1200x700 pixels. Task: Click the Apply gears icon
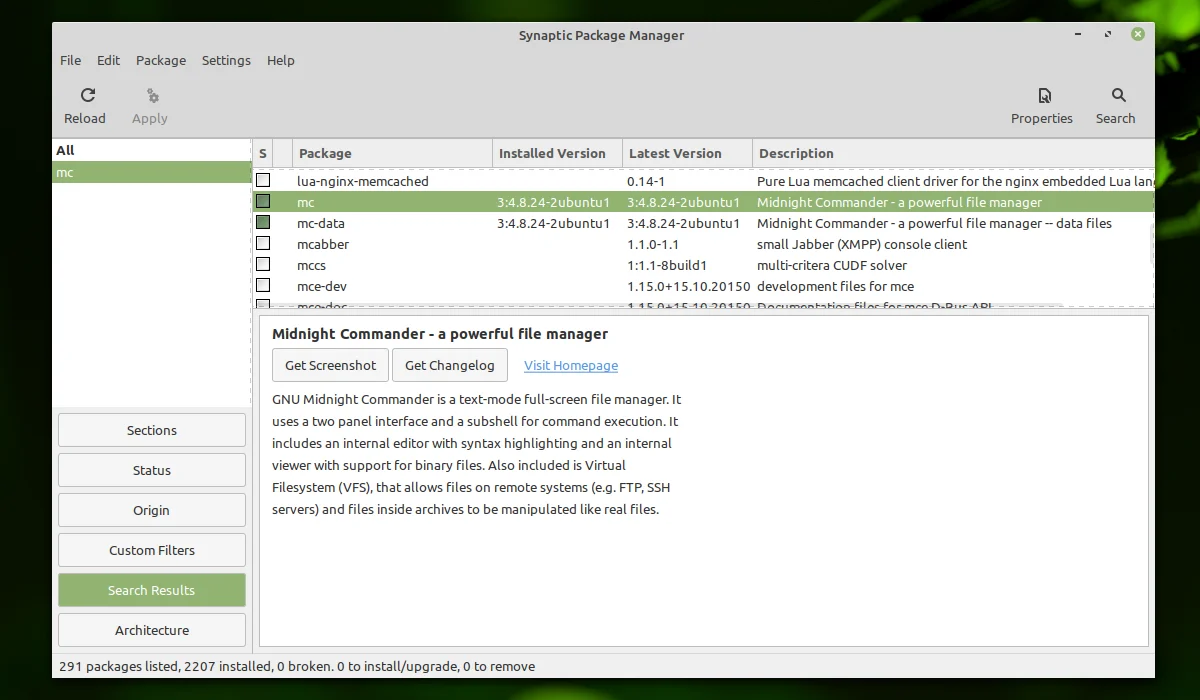point(152,95)
